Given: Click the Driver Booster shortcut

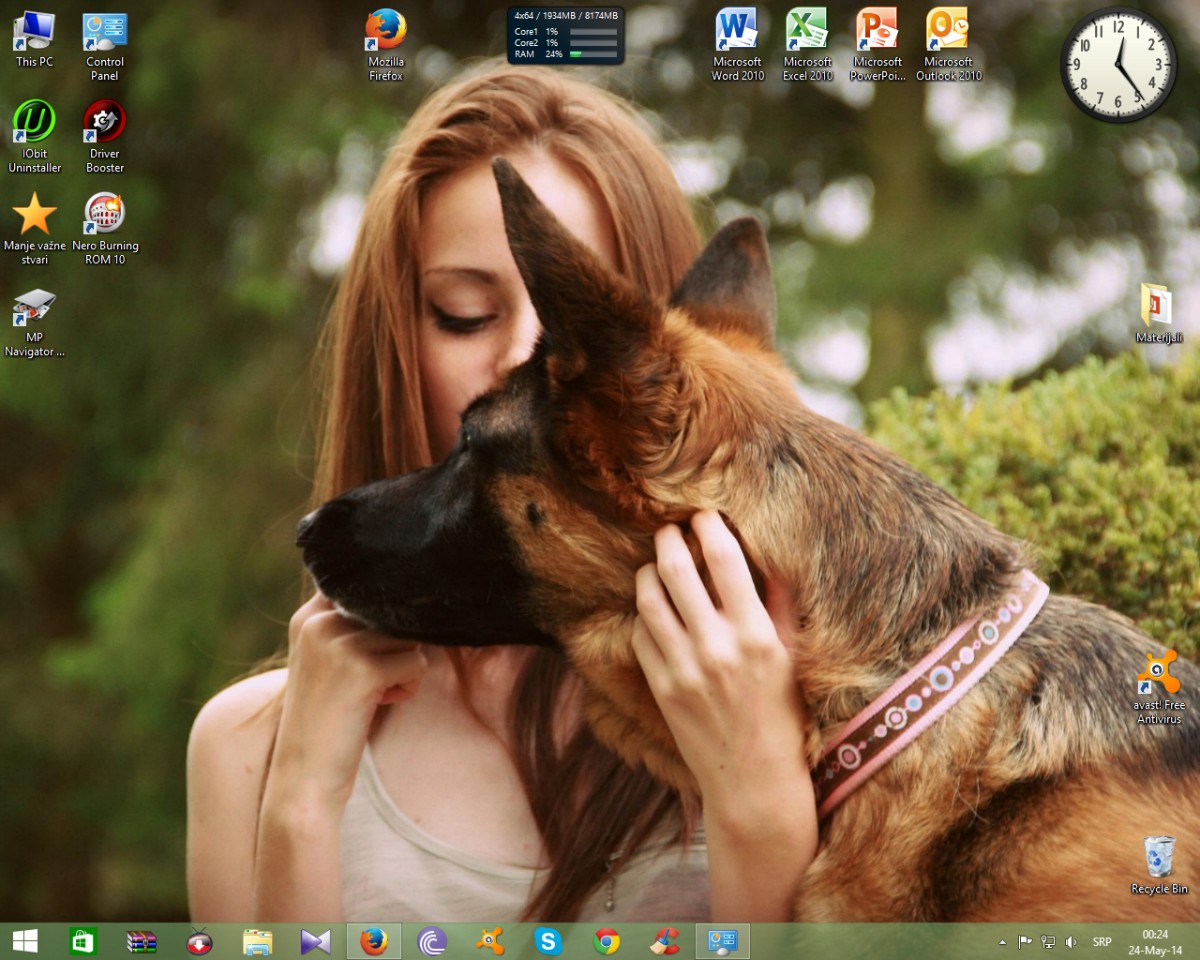Looking at the screenshot, I should pyautogui.click(x=105, y=122).
